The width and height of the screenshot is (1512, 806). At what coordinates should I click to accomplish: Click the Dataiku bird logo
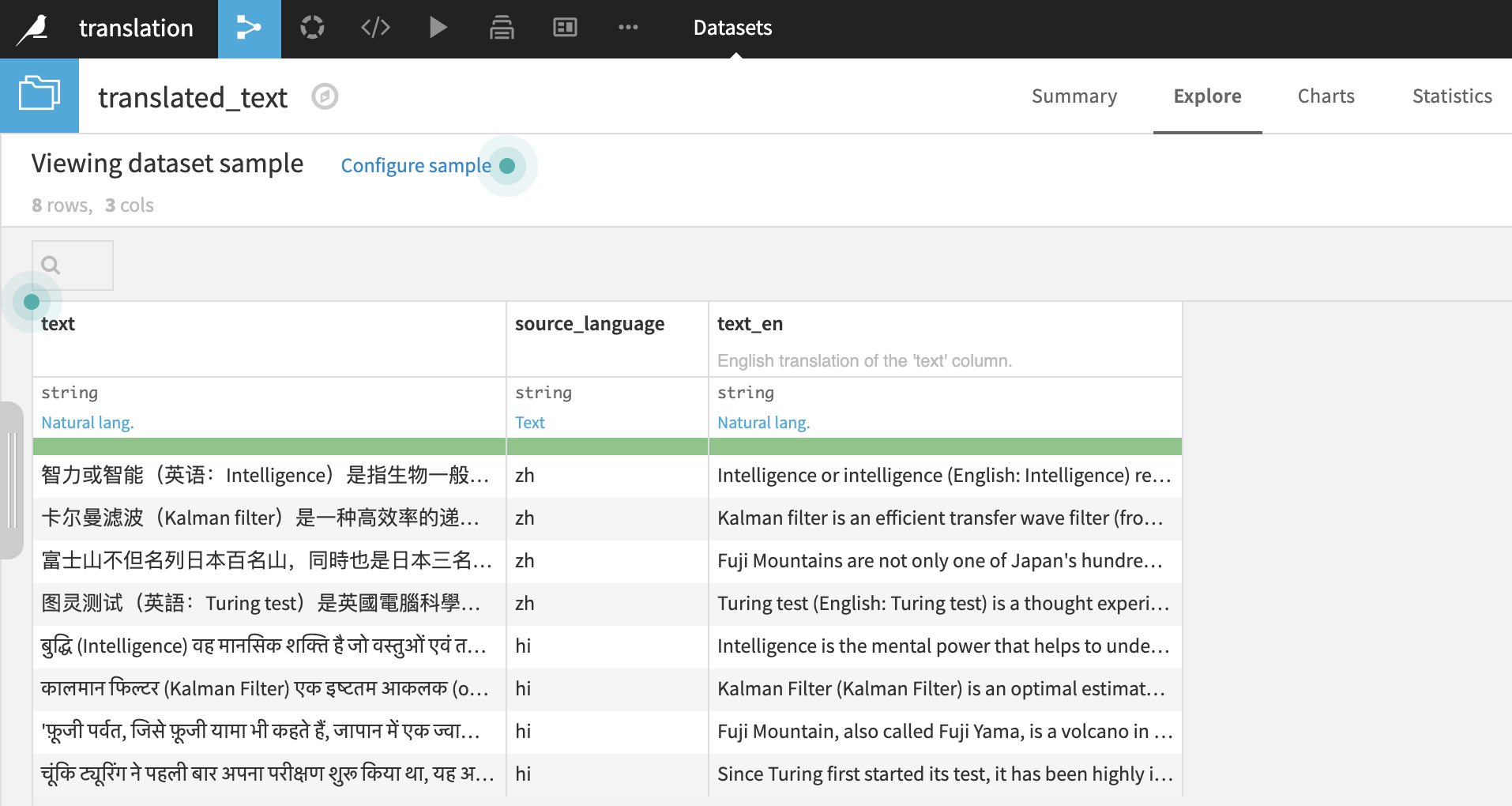point(33,28)
